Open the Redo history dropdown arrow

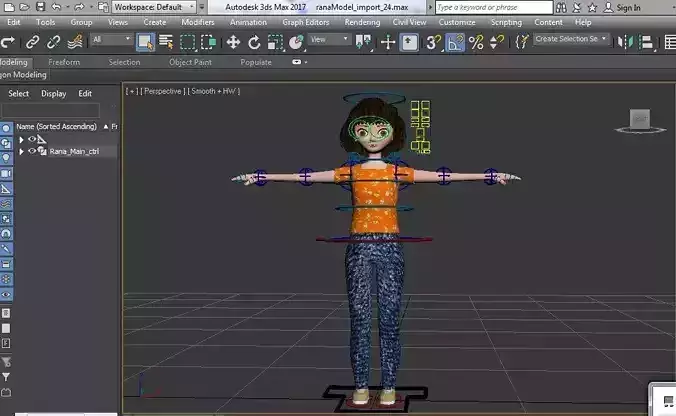coord(91,7)
